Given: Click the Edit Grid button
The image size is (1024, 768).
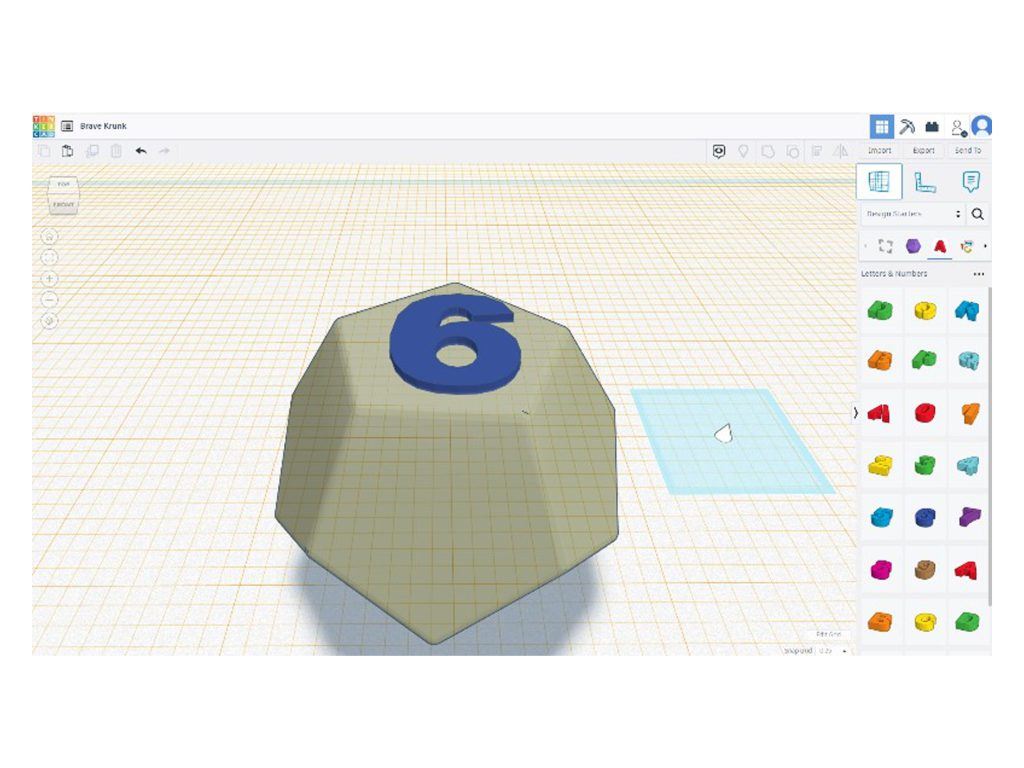Looking at the screenshot, I should [829, 634].
